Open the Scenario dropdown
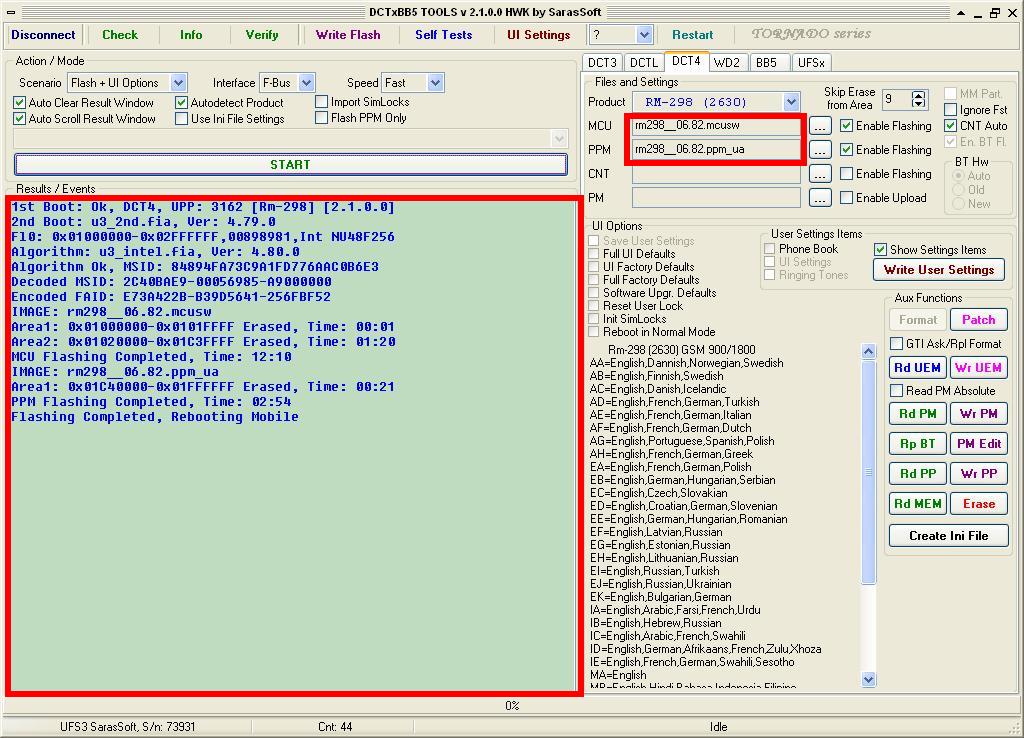 click(178, 83)
